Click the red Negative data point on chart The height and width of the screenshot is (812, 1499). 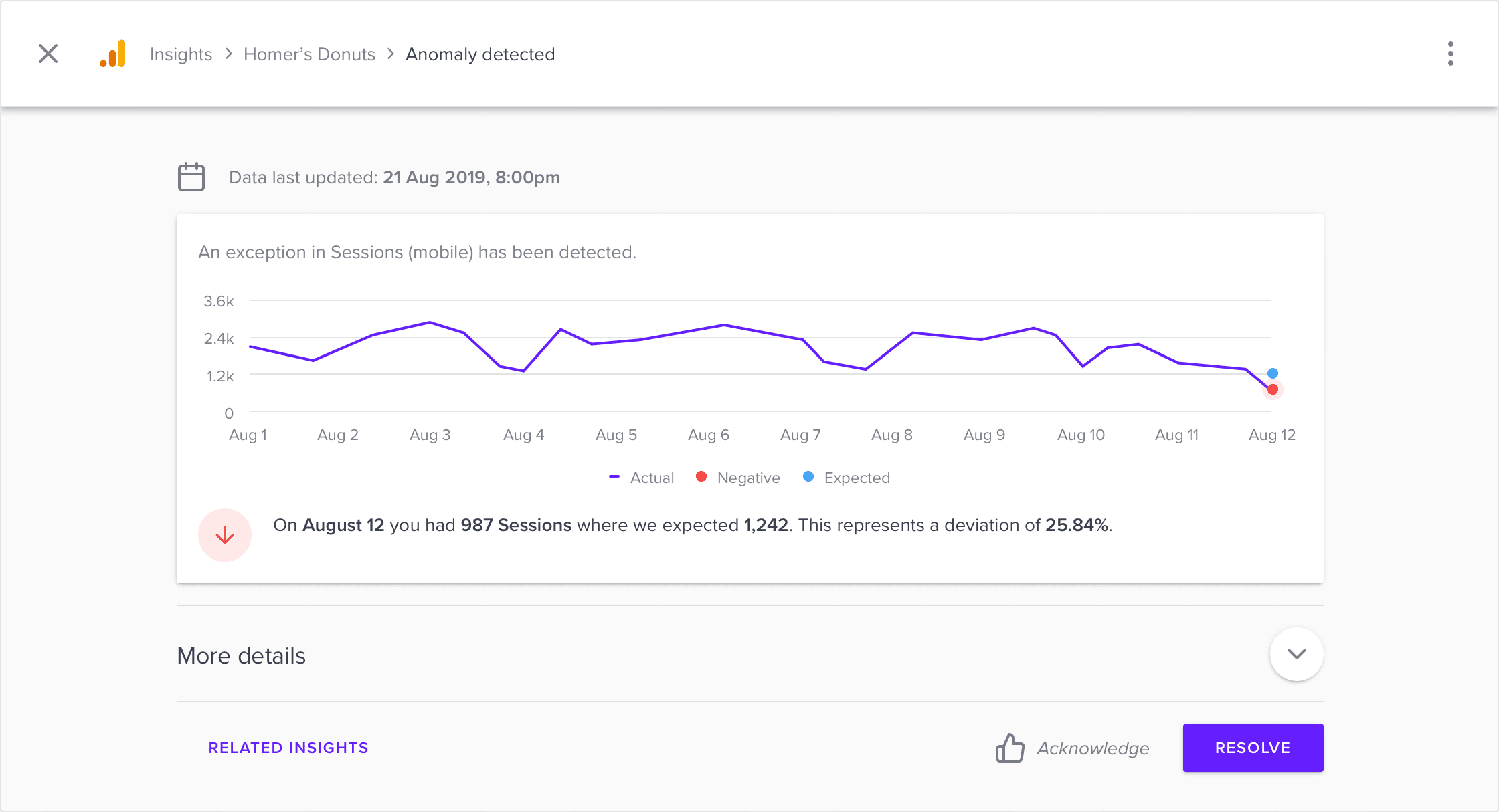[x=1273, y=389]
